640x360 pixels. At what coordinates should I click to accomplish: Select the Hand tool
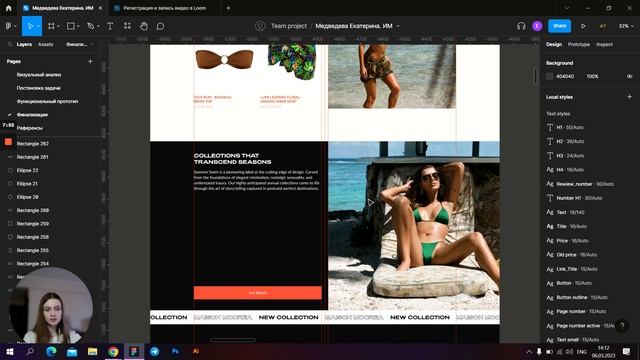pos(144,26)
